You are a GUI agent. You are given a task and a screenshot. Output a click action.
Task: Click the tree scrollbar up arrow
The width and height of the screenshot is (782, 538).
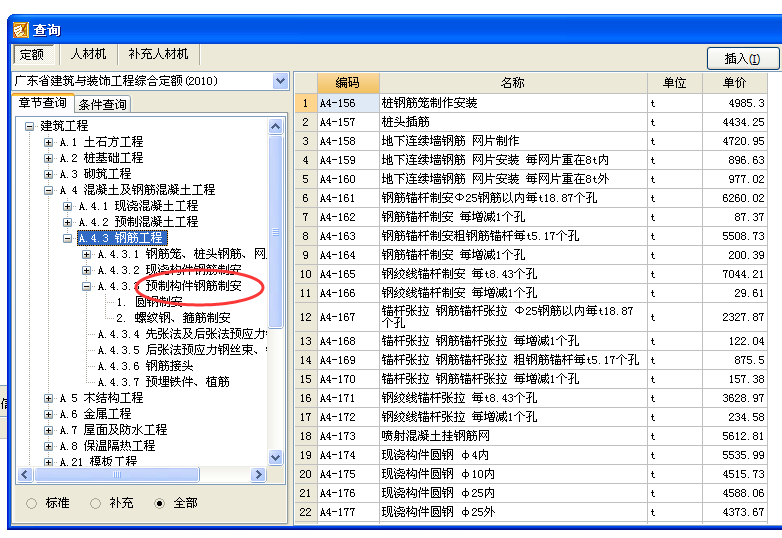275,127
